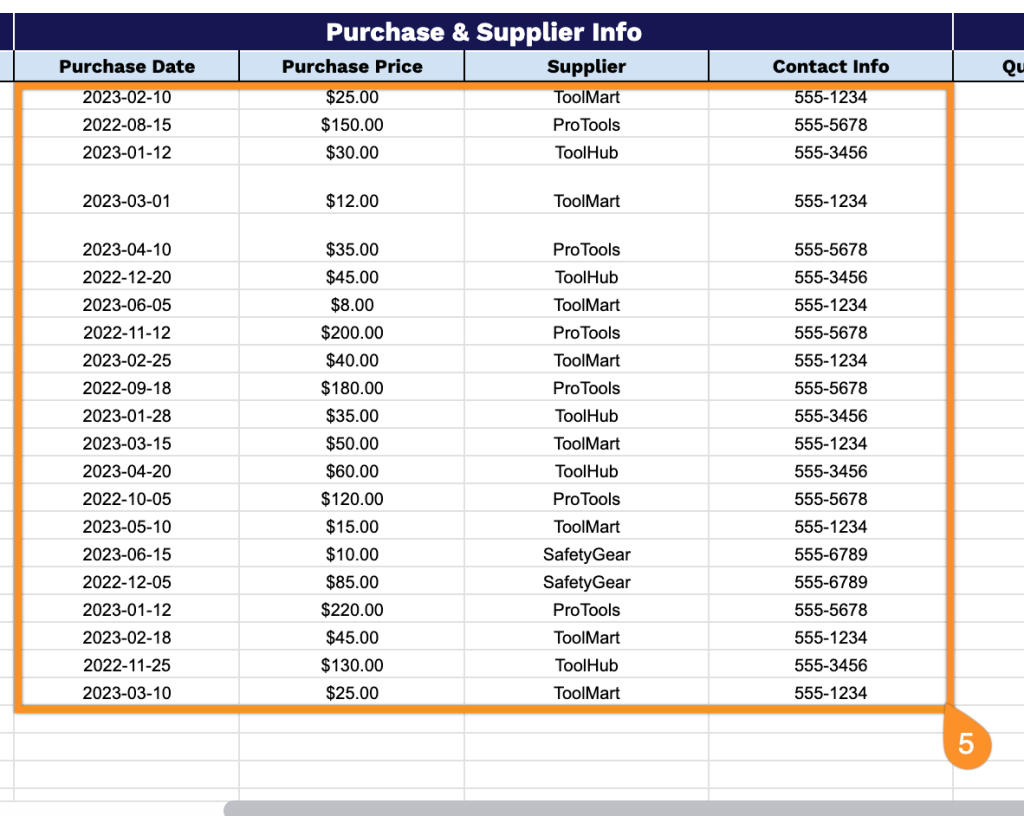Select ToolHub supplier in $130.00 row
This screenshot has width=1024, height=816.
pyautogui.click(x=586, y=666)
